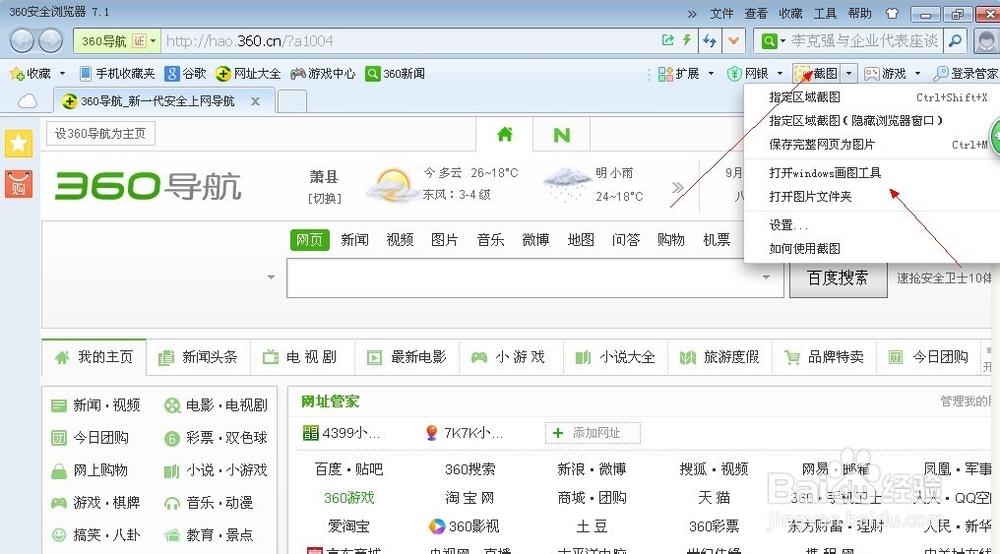Click the 截图 screenshot toolbar button
Screen dimensions: 1000x554
click(817, 73)
